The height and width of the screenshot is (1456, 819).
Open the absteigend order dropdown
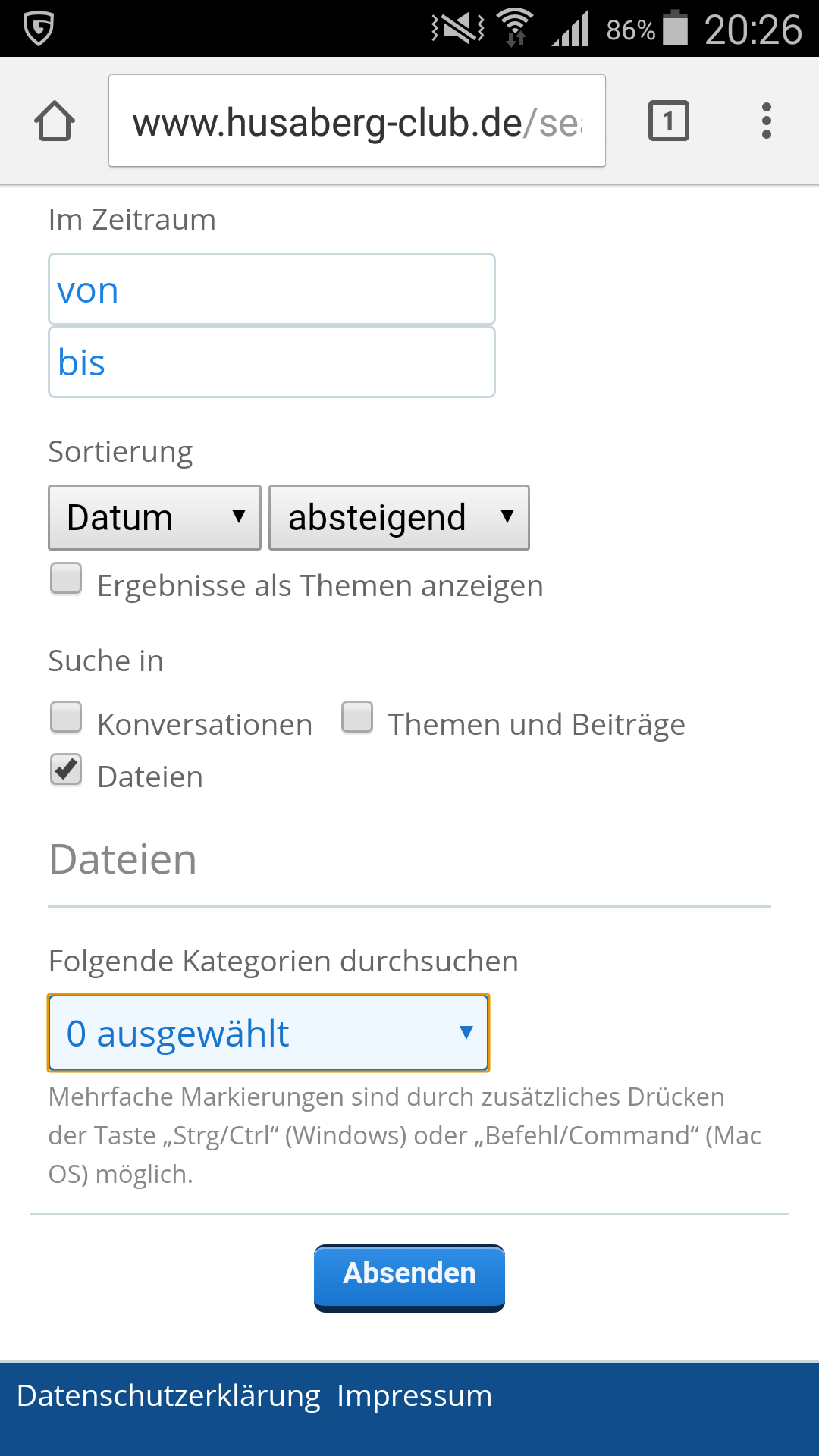399,518
